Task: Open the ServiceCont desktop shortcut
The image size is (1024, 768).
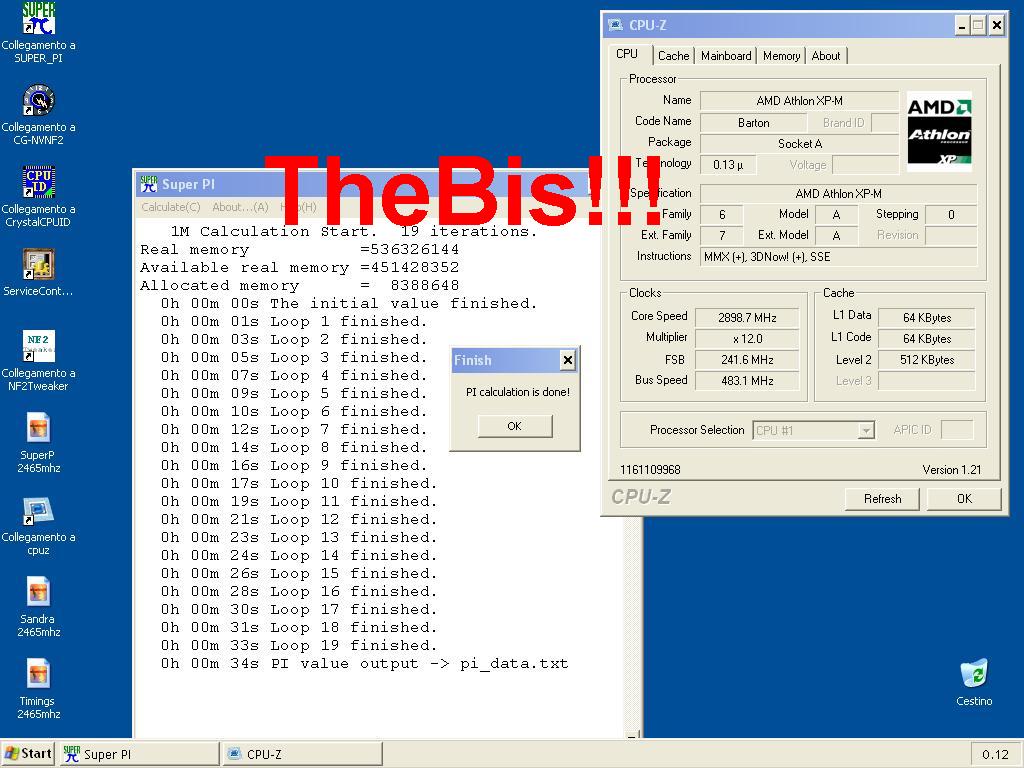Action: tap(39, 272)
